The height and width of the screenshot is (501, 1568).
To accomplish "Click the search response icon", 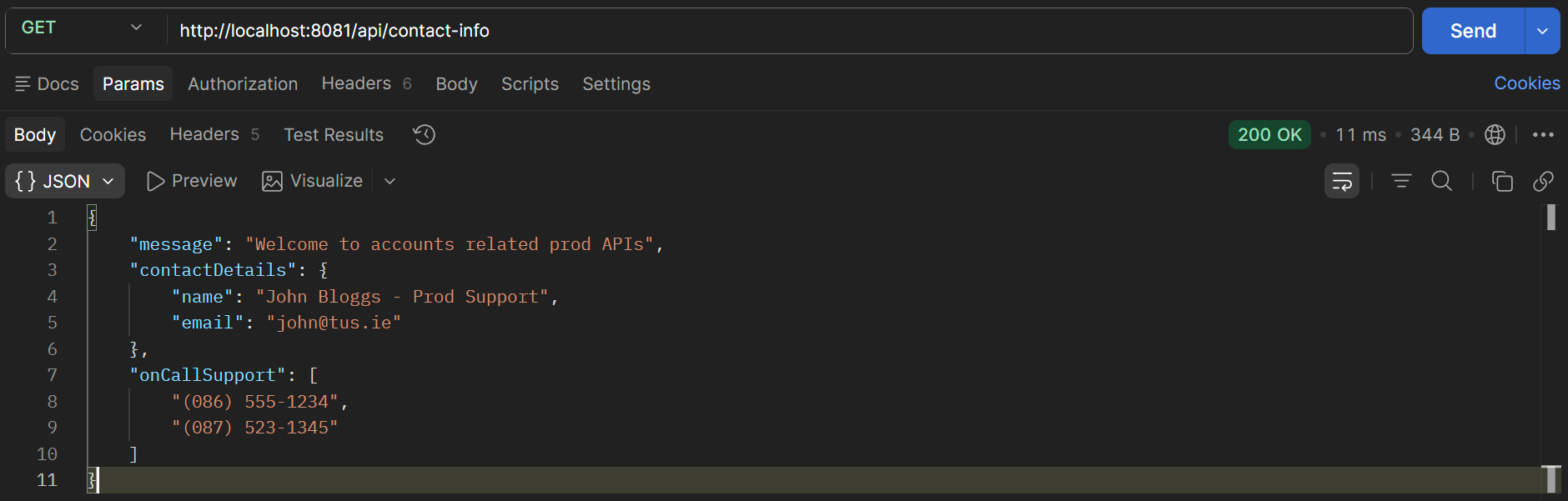I will [x=1441, y=181].
